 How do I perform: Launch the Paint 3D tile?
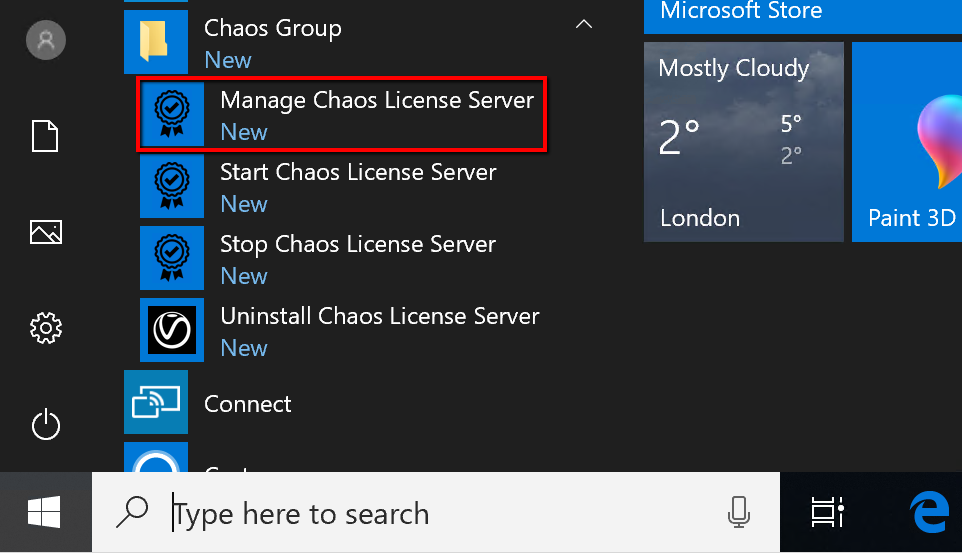(x=907, y=142)
